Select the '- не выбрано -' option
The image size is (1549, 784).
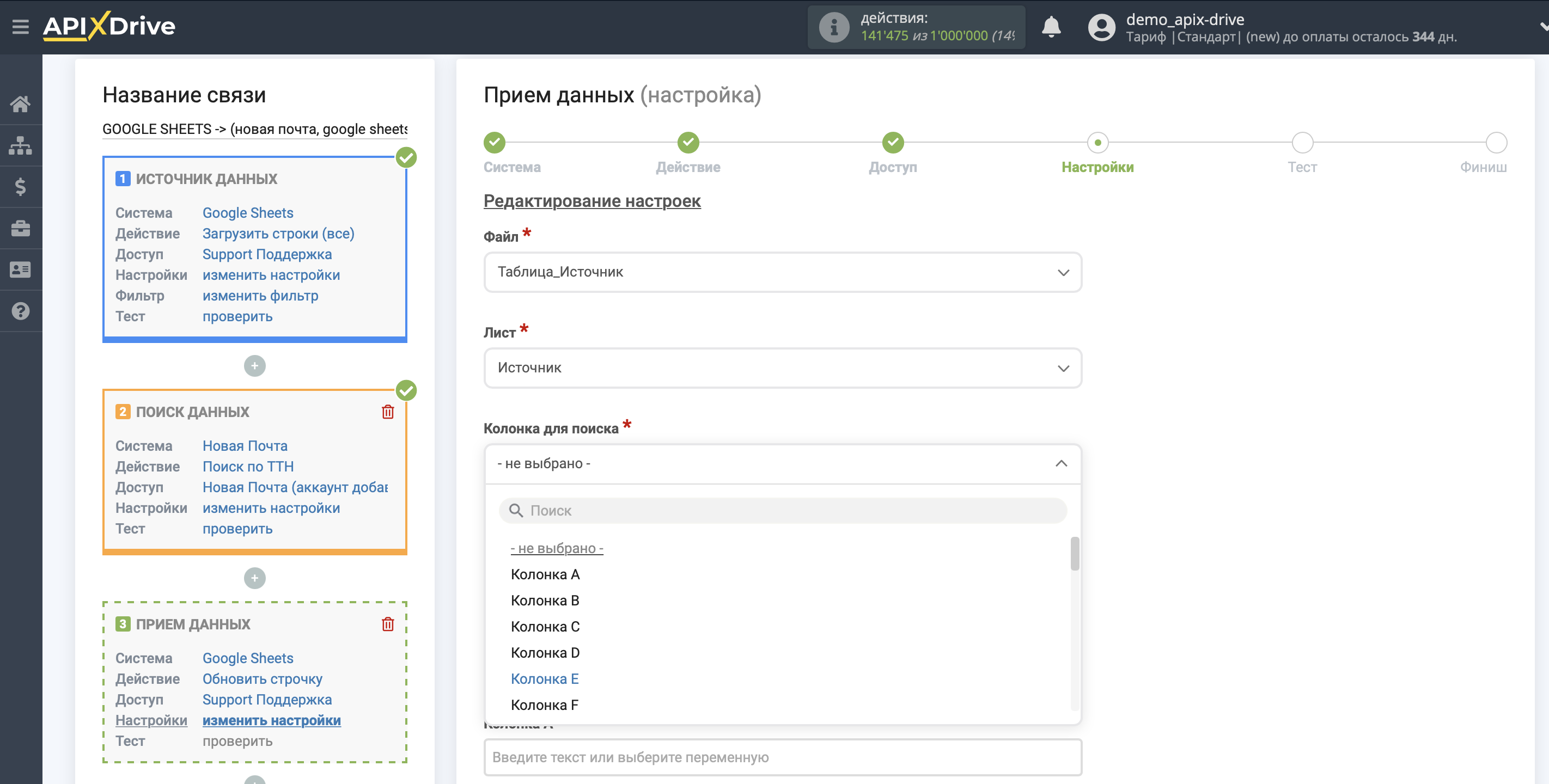[x=557, y=548]
